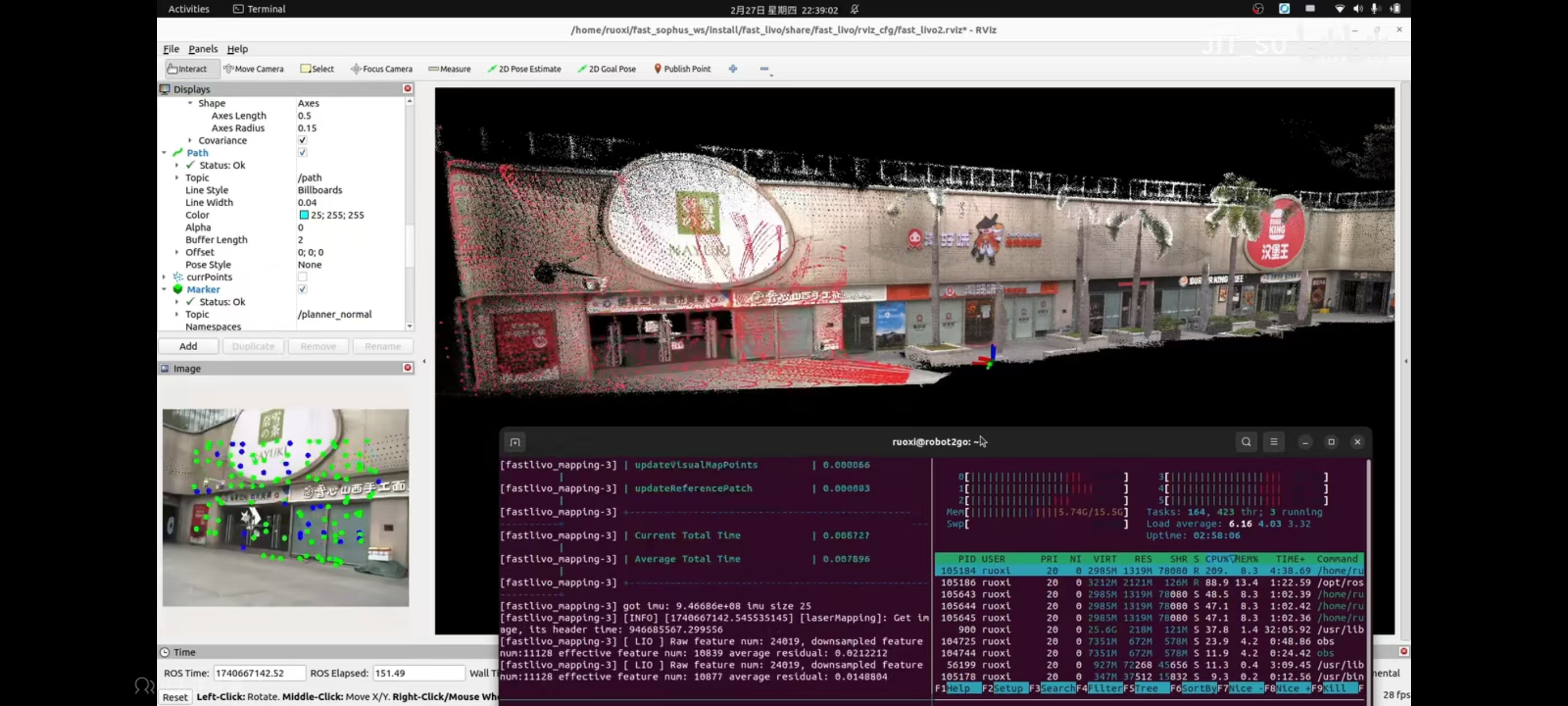
Task: Enable the currPoints display checkbox
Action: (302, 277)
